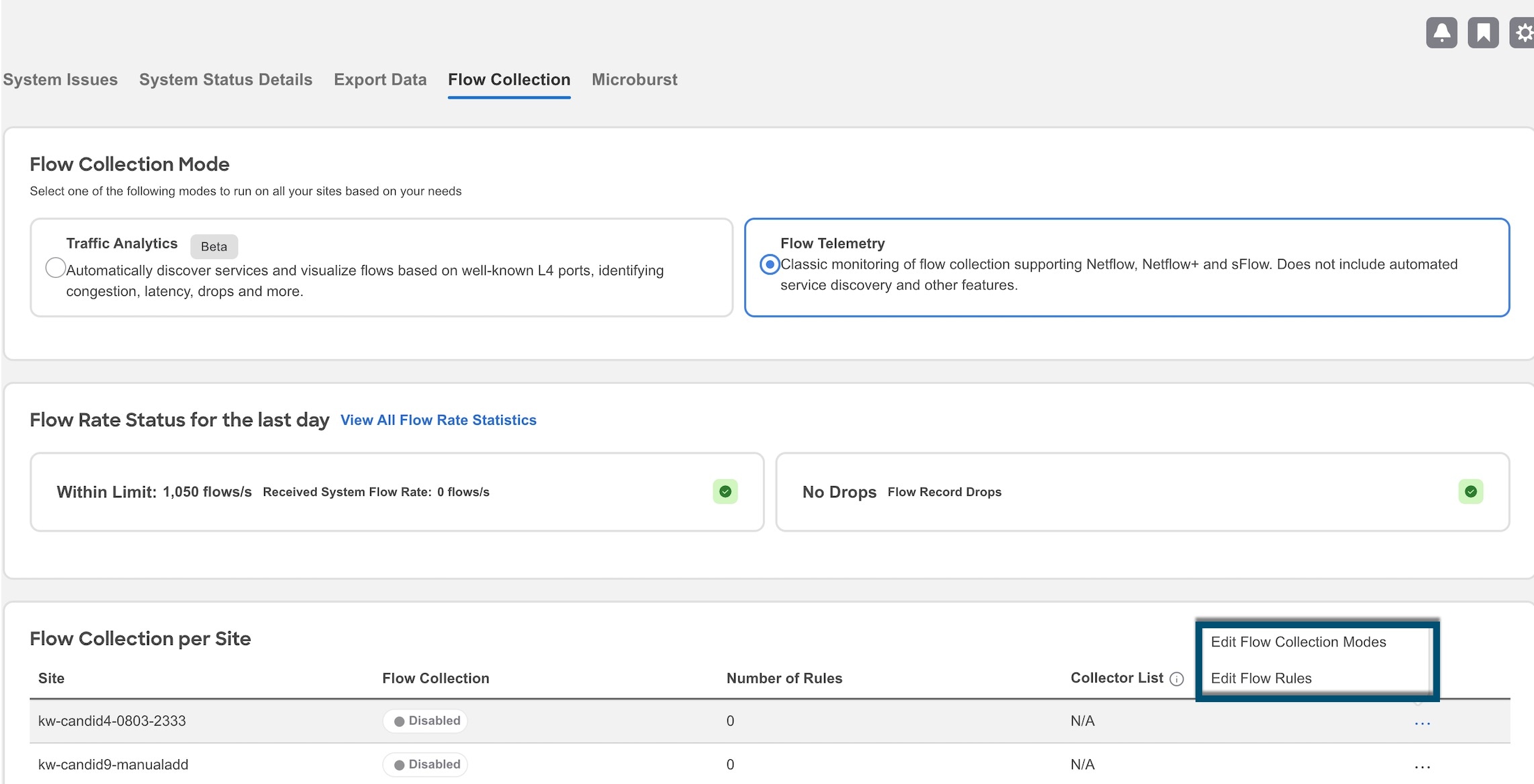
Task: Click System Status Details tab
Action: tap(225, 79)
